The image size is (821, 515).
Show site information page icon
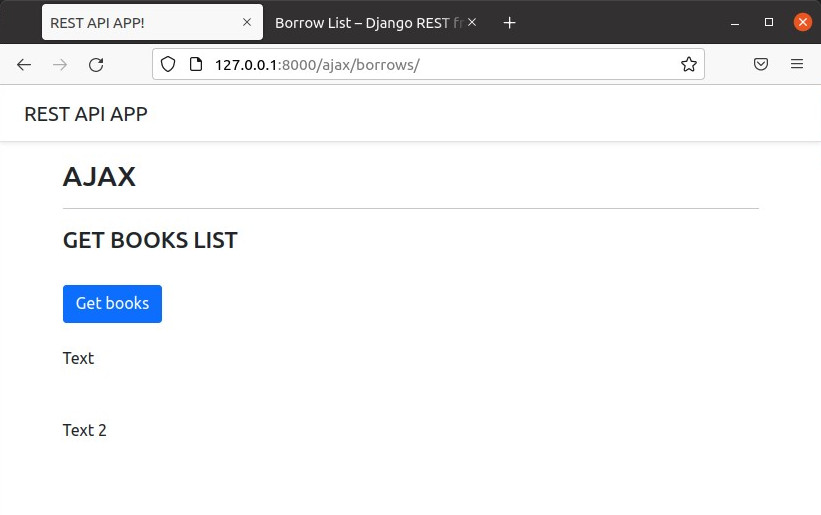(195, 64)
